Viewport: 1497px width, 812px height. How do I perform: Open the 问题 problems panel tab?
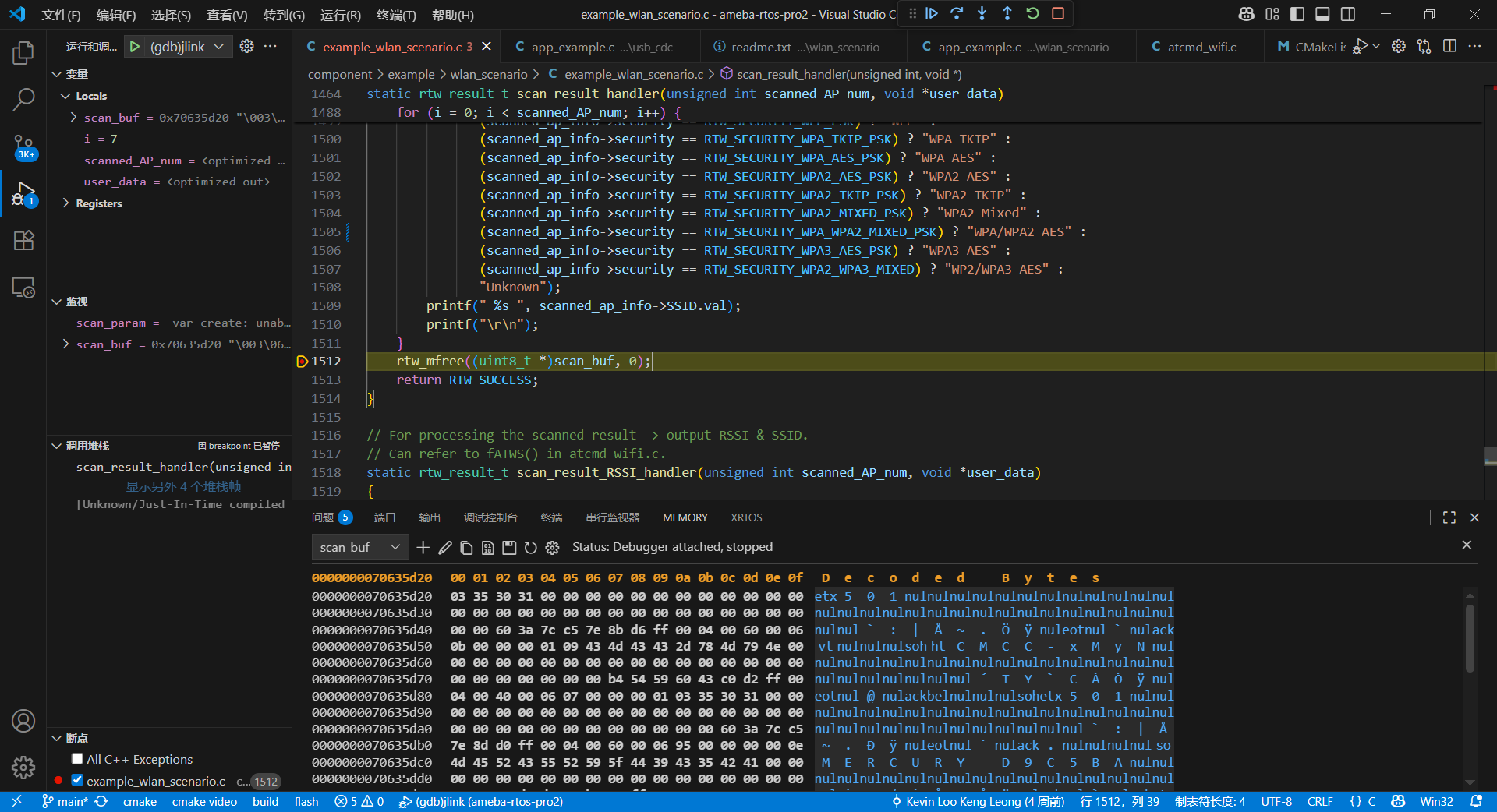[x=331, y=517]
